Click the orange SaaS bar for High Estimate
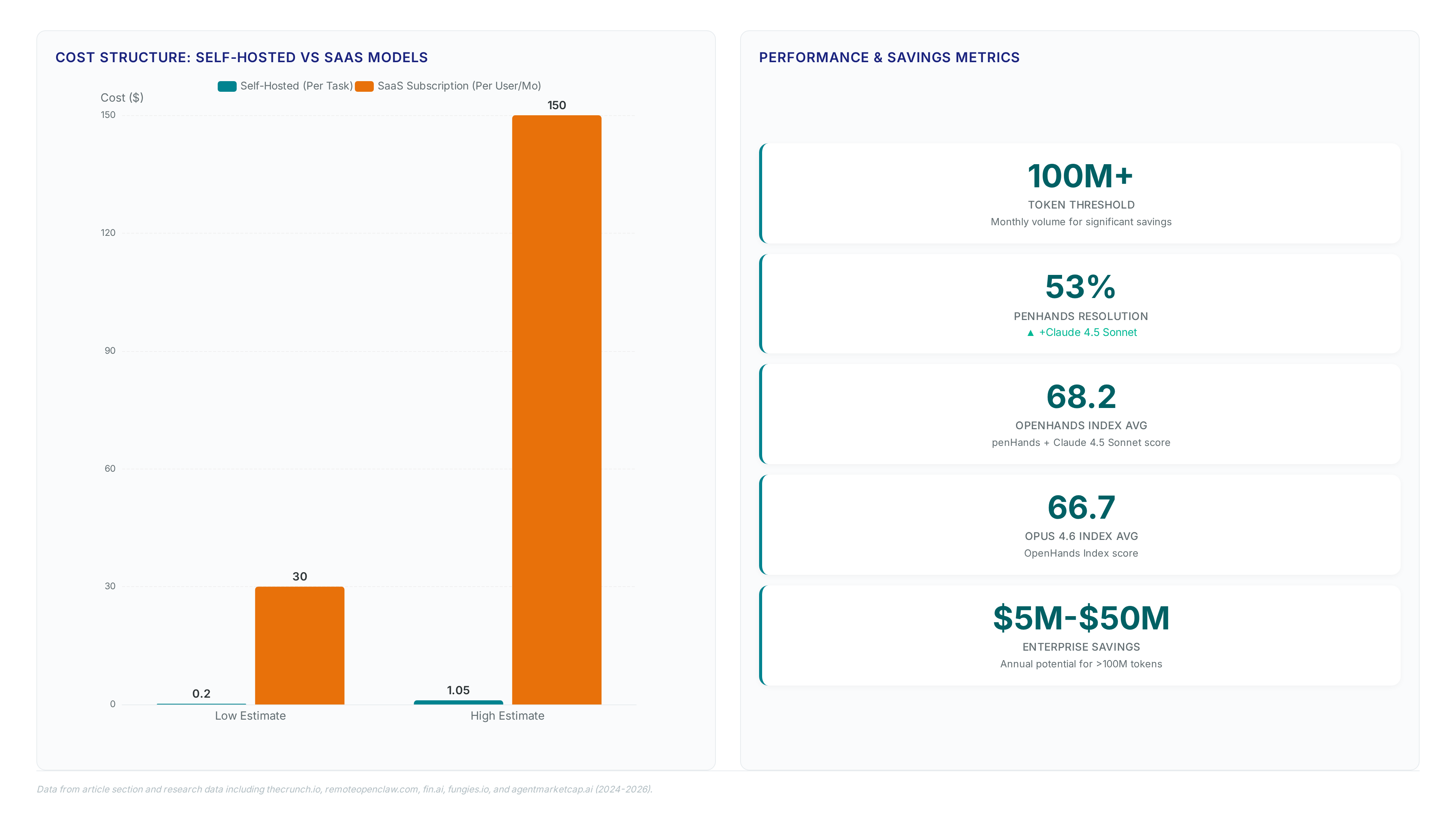 tap(557, 410)
